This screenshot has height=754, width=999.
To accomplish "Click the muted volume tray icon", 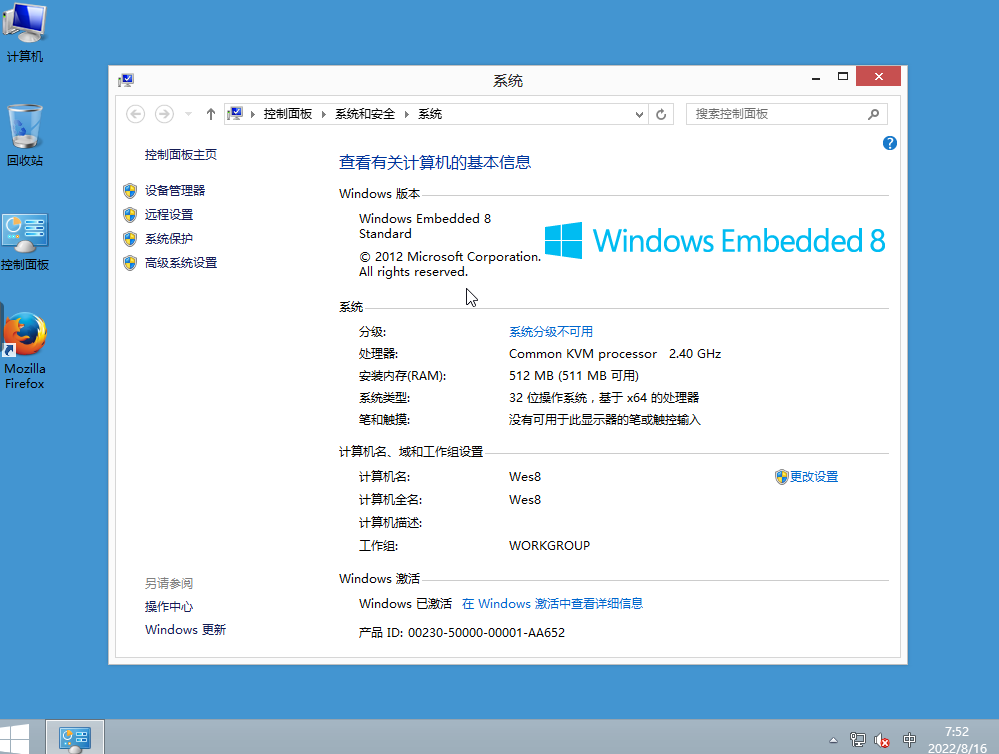I will tap(882, 739).
